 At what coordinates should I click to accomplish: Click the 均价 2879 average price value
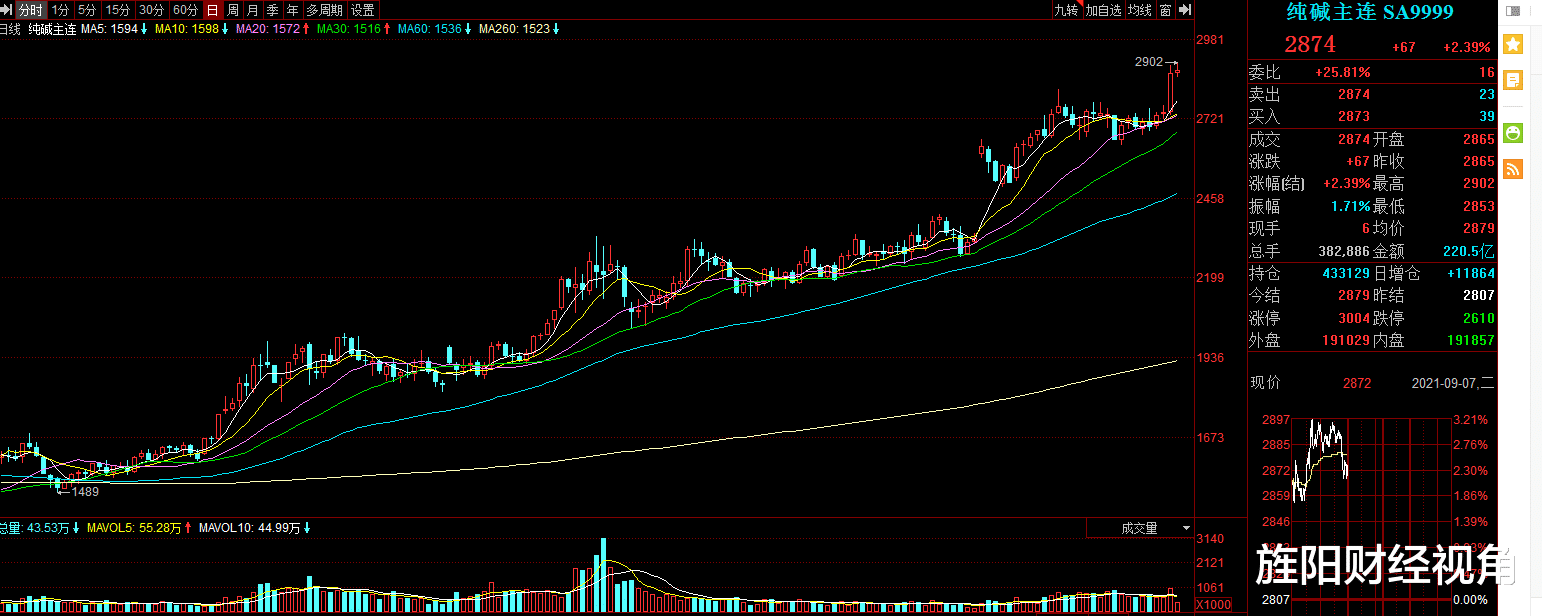pos(1478,228)
